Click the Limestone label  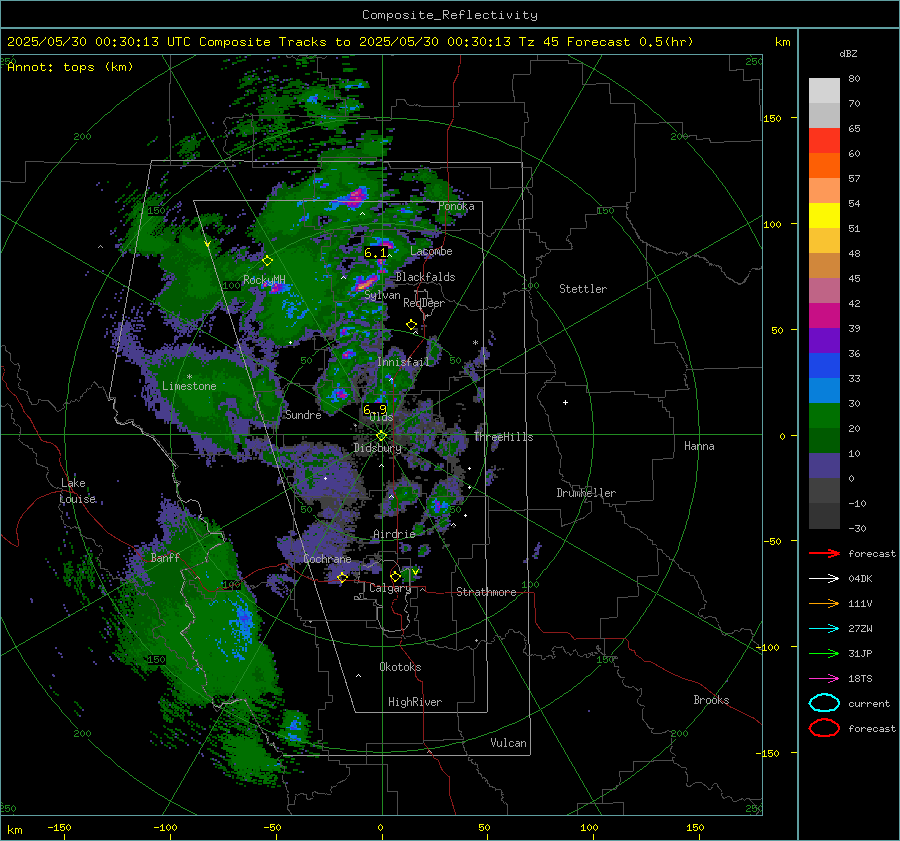tap(189, 386)
